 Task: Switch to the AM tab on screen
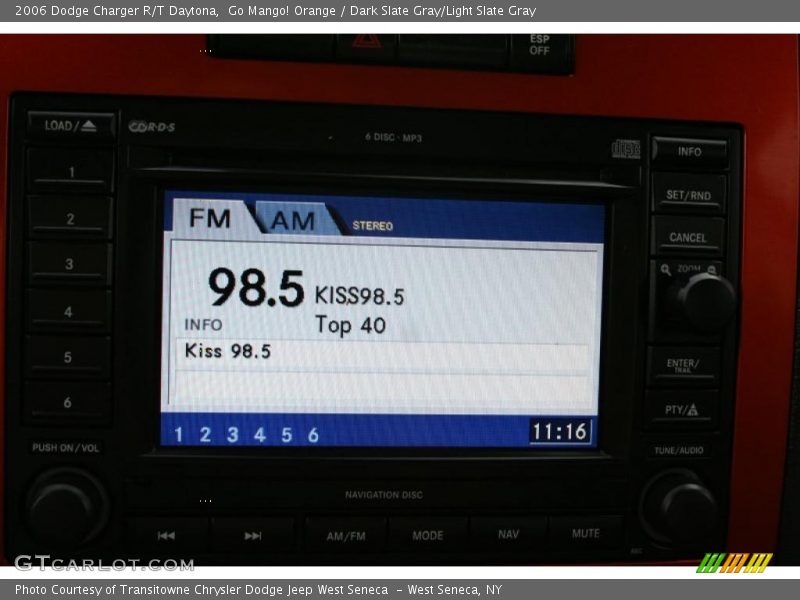294,220
